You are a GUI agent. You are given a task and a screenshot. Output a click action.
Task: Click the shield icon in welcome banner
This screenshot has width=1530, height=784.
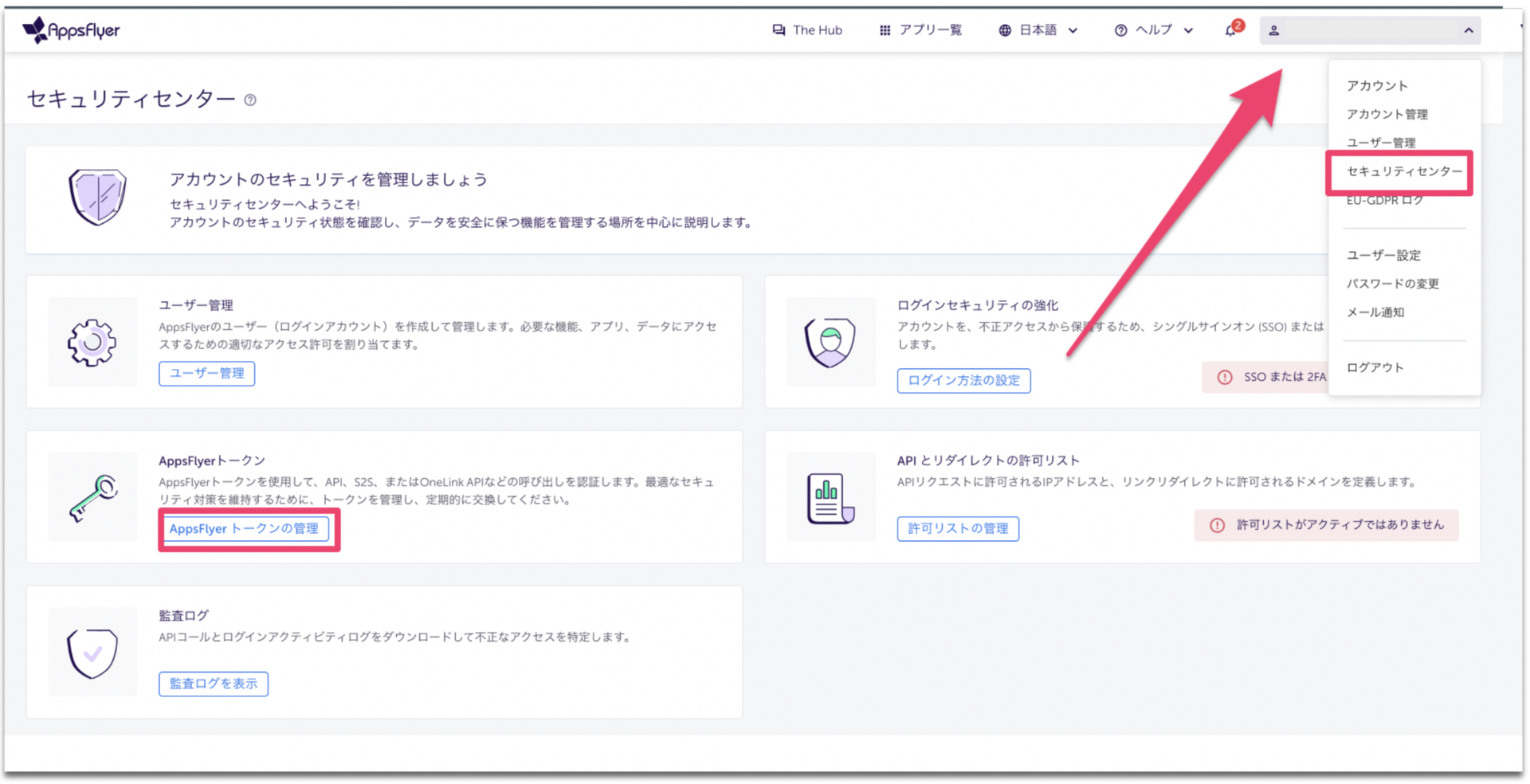[97, 197]
